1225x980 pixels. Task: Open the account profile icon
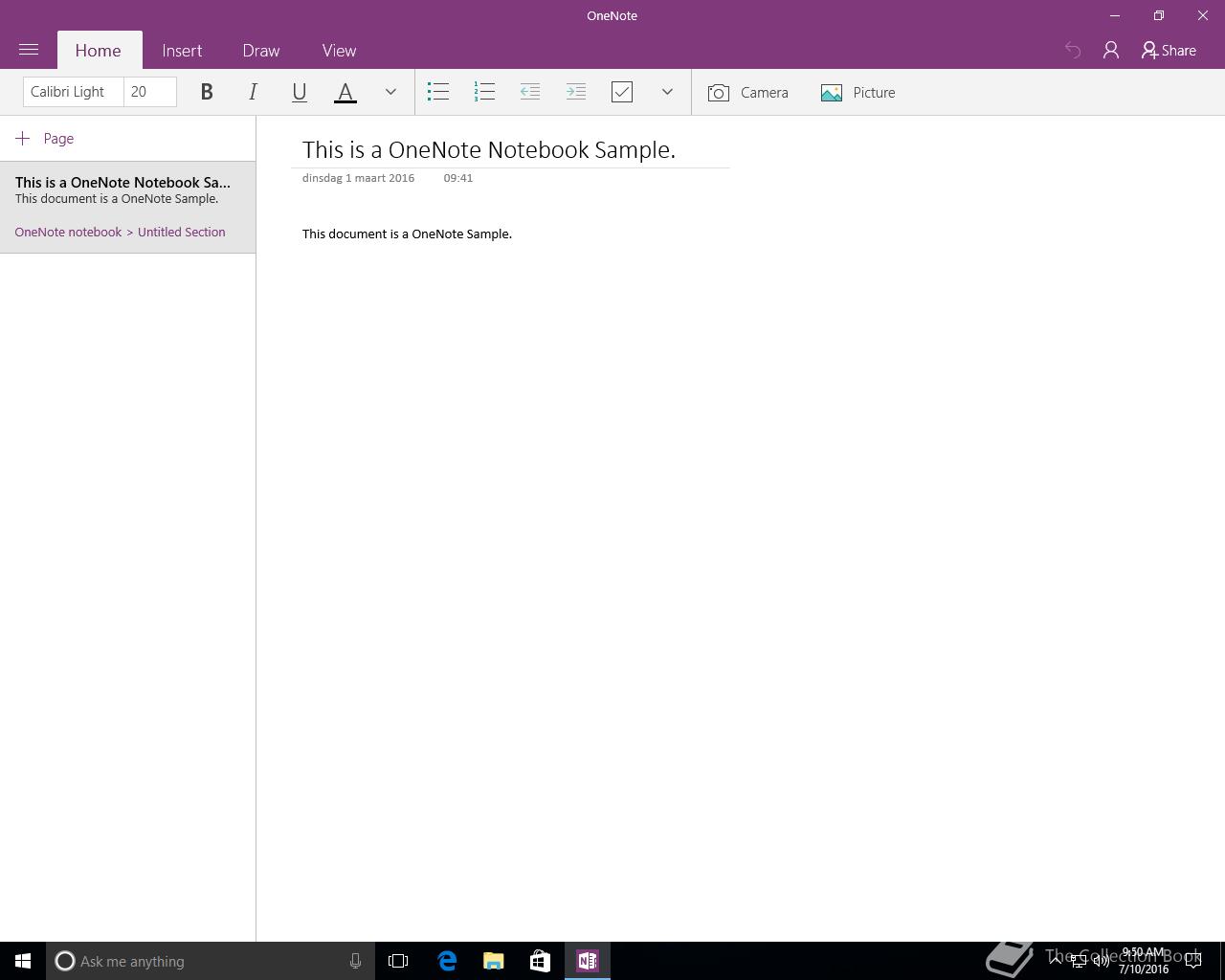[1111, 51]
